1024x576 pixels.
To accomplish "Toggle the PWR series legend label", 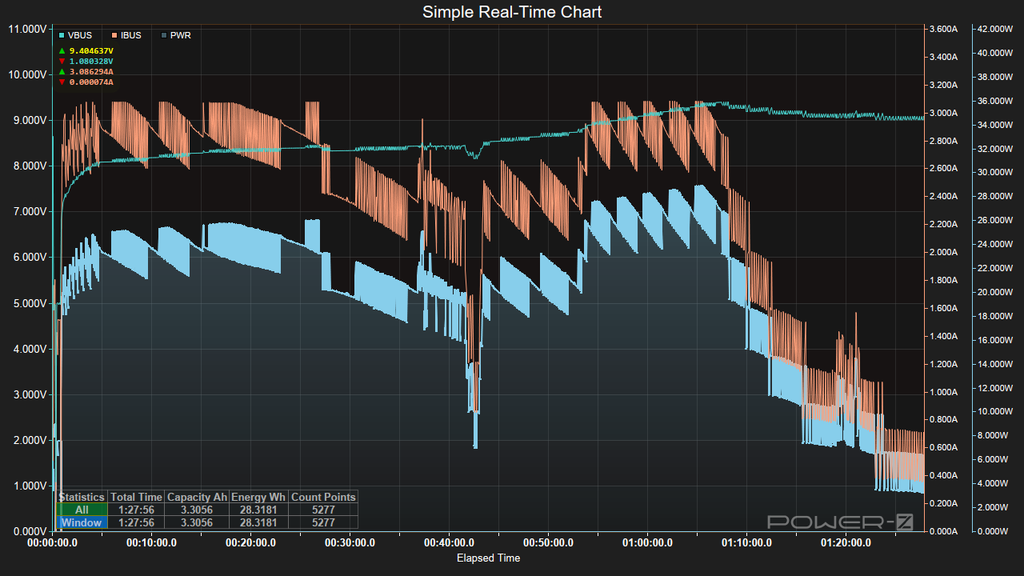I will pos(180,35).
